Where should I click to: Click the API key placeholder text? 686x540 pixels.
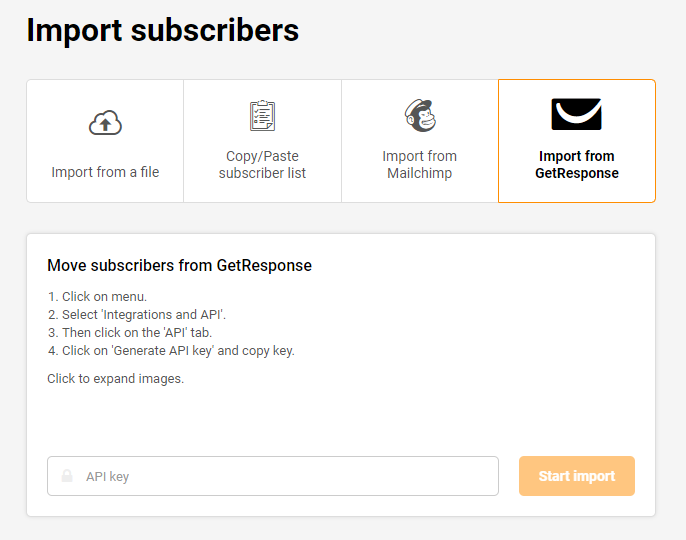pyautogui.click(x=108, y=476)
